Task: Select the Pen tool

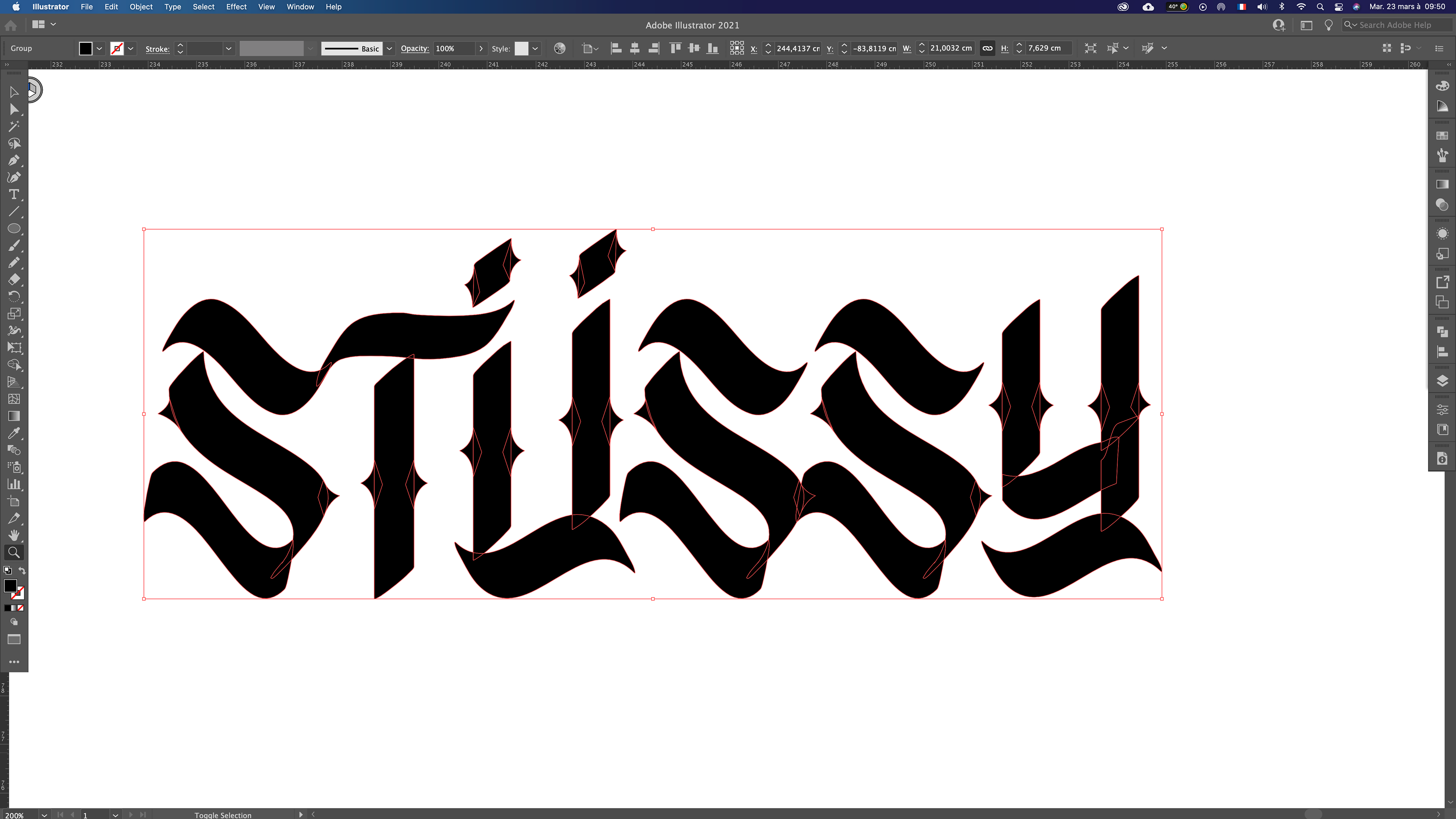Action: tap(14, 160)
